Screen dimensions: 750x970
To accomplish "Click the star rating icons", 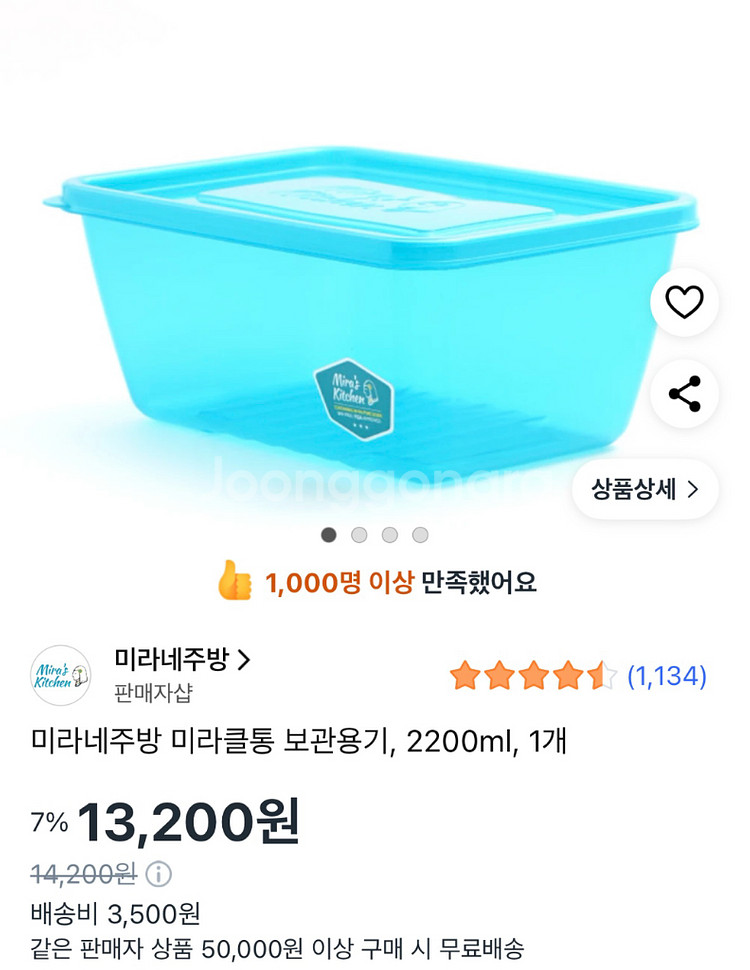I will click(x=532, y=676).
